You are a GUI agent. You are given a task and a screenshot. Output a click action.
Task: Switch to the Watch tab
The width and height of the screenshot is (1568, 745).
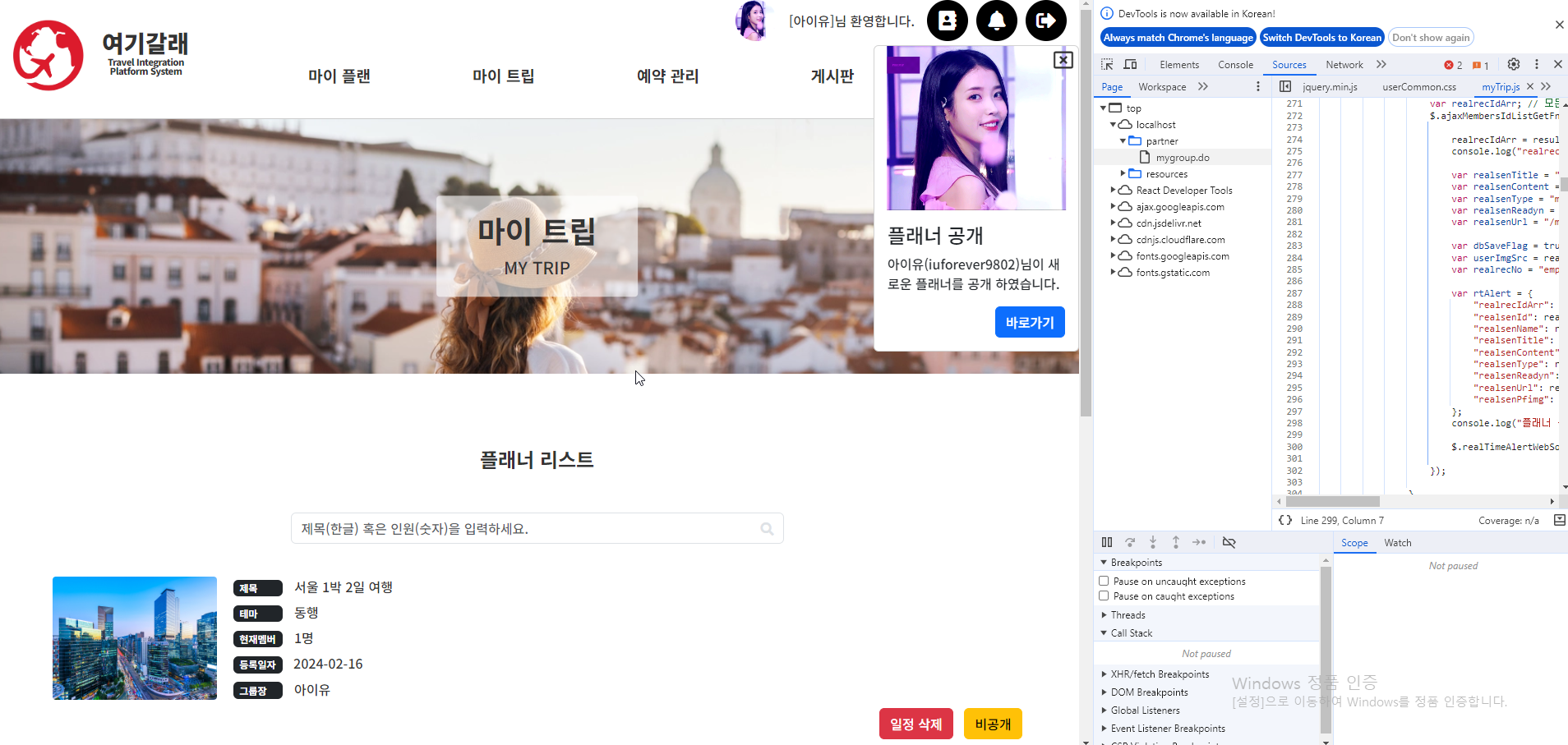pyautogui.click(x=1397, y=543)
